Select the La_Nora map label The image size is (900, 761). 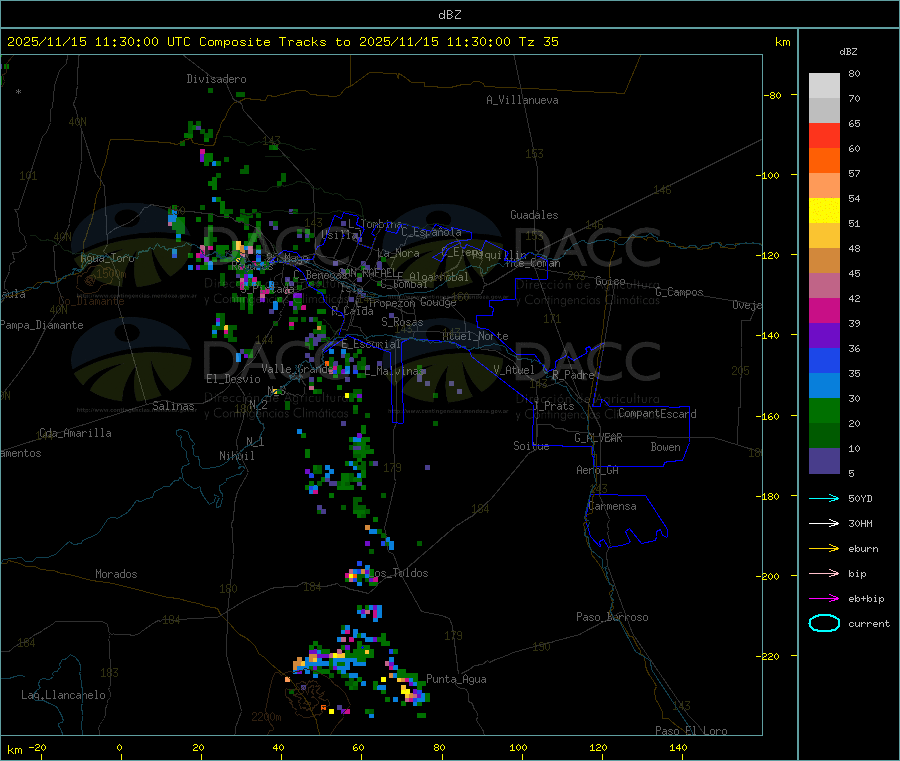pos(398,253)
